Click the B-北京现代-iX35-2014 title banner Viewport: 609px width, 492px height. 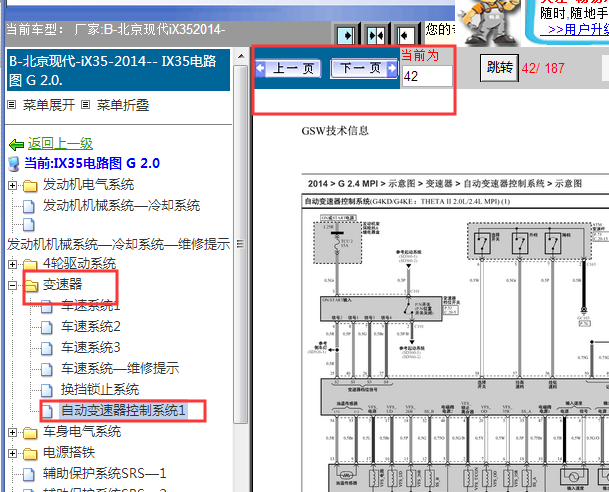118,70
